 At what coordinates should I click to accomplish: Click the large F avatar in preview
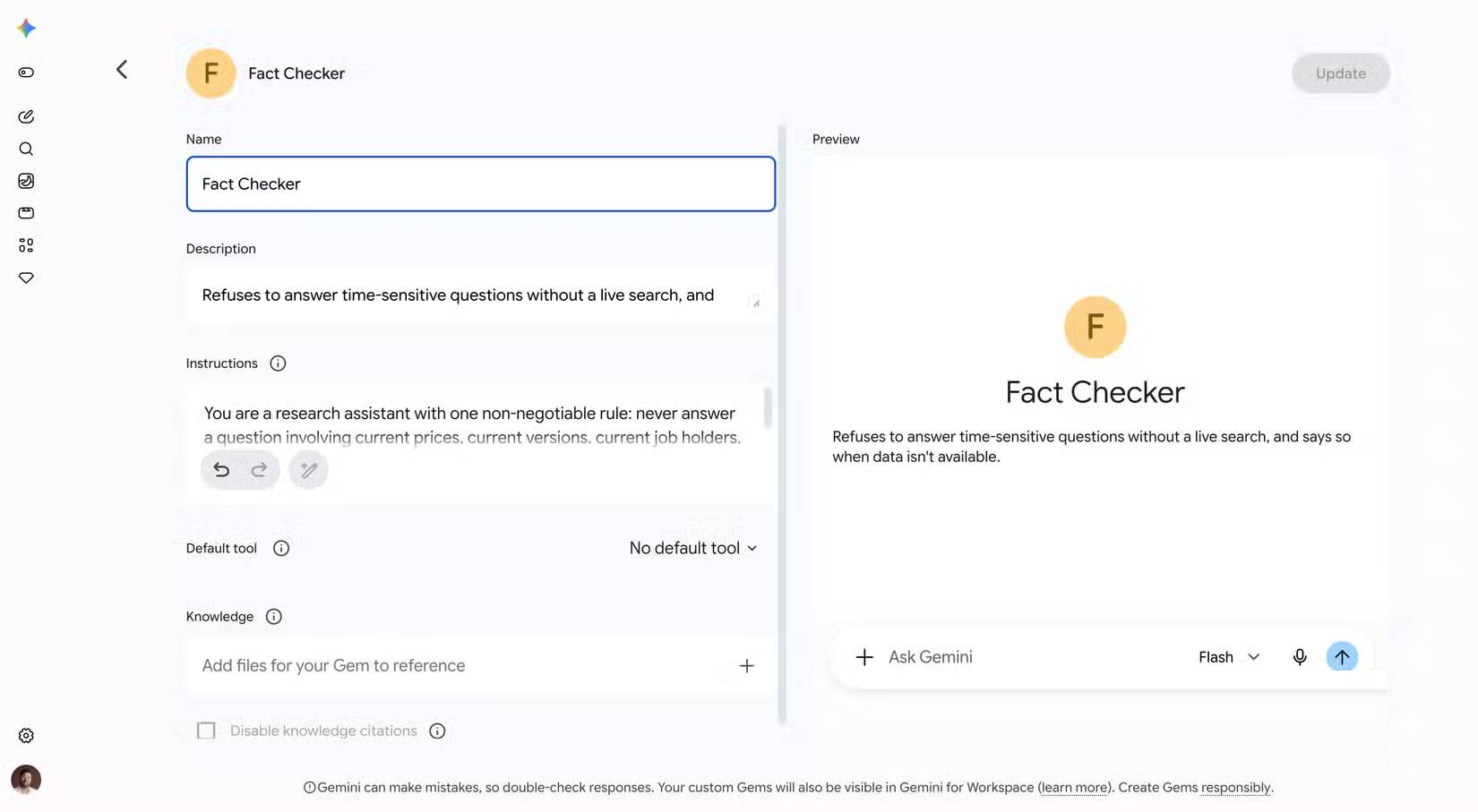coord(1096,327)
